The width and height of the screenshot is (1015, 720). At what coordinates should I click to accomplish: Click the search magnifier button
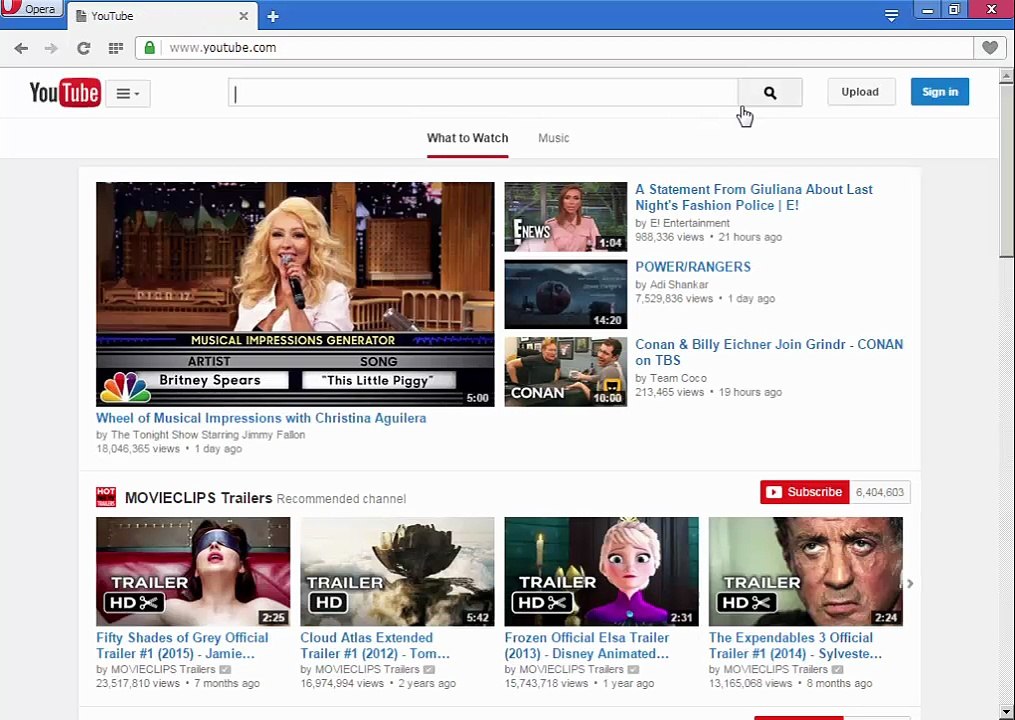770,93
